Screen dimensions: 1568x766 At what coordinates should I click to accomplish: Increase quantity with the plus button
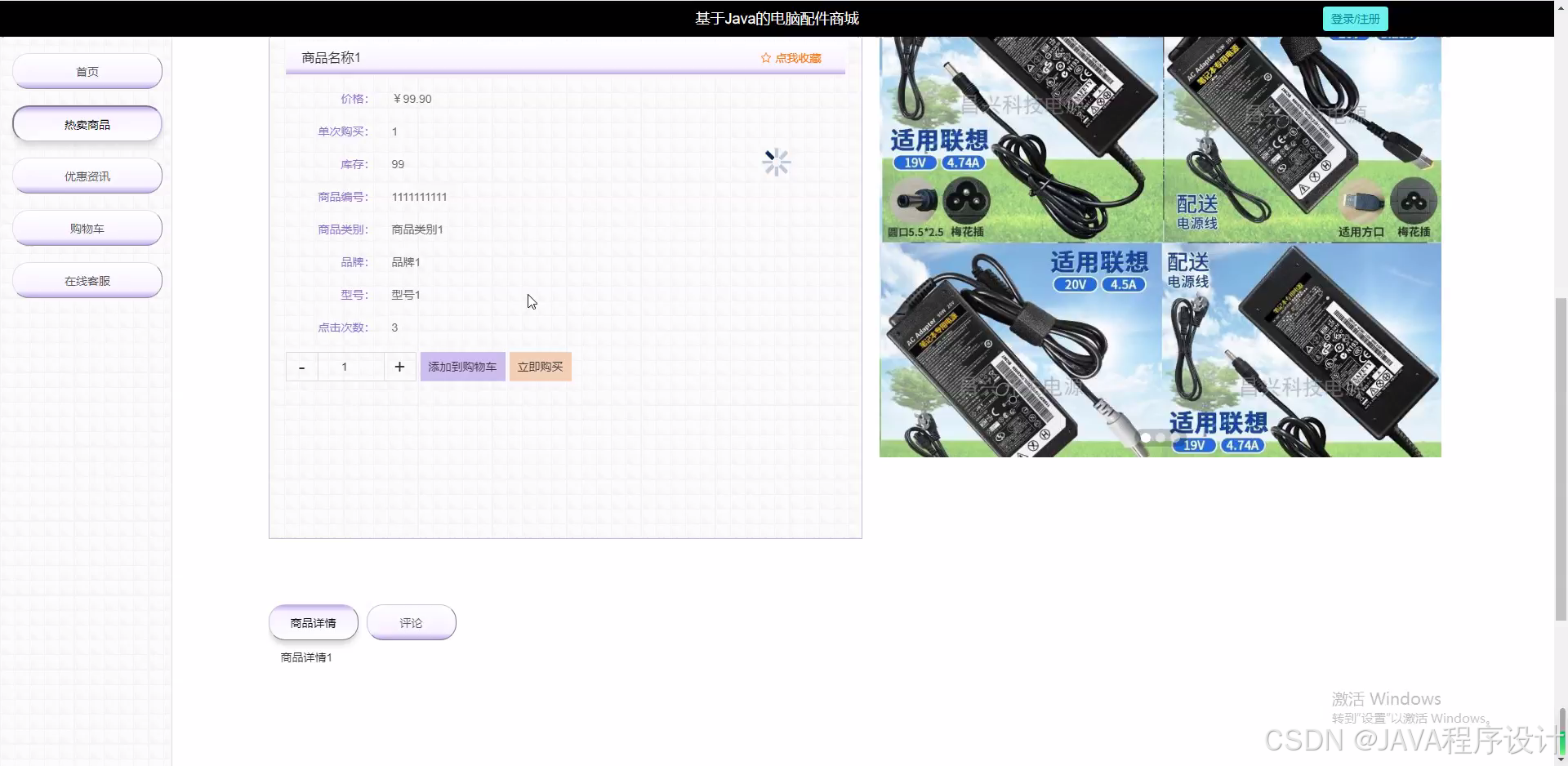click(x=399, y=367)
